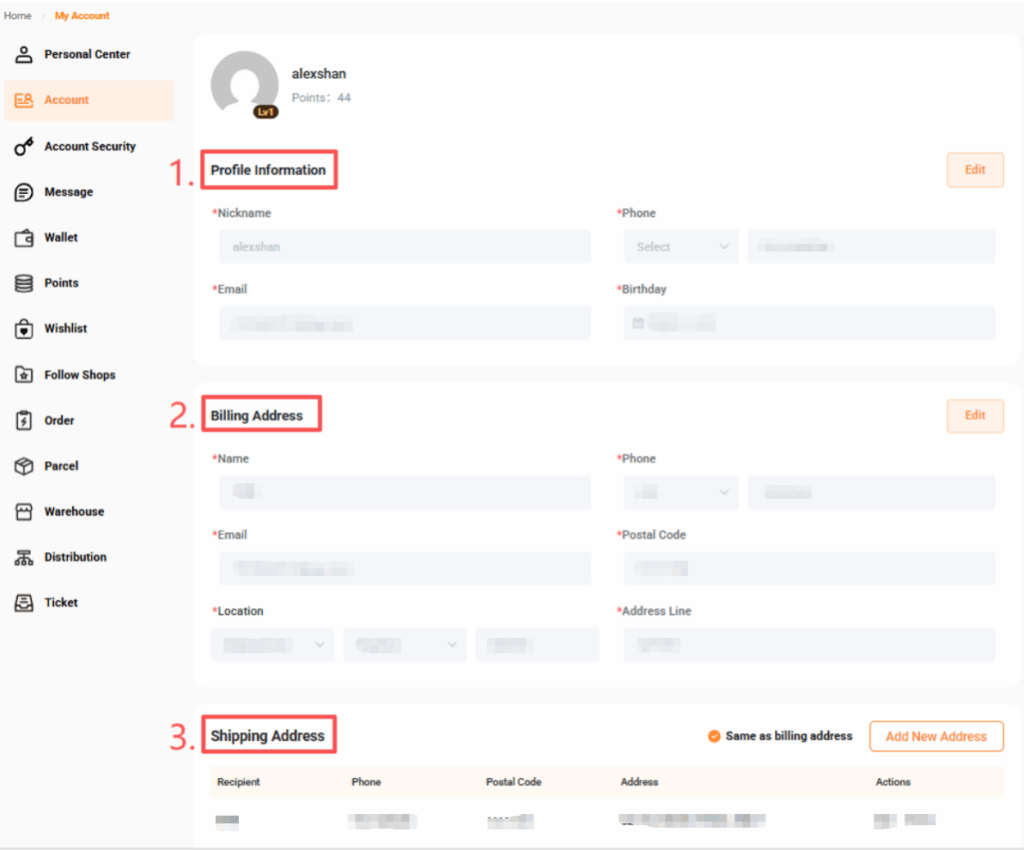Click the Personal Center person icon
1024x850 pixels.
click(x=24, y=54)
